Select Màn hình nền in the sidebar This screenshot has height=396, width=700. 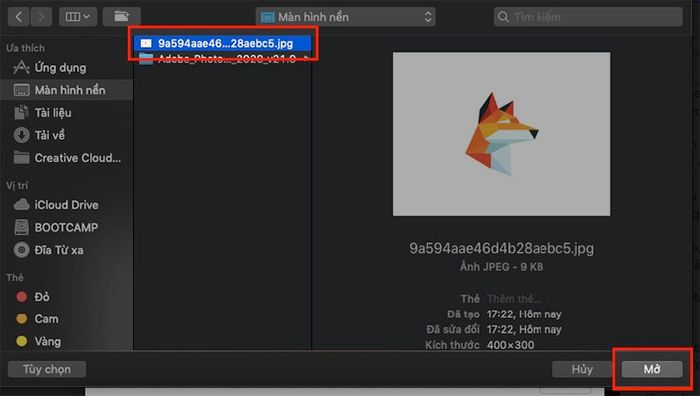click(67, 90)
